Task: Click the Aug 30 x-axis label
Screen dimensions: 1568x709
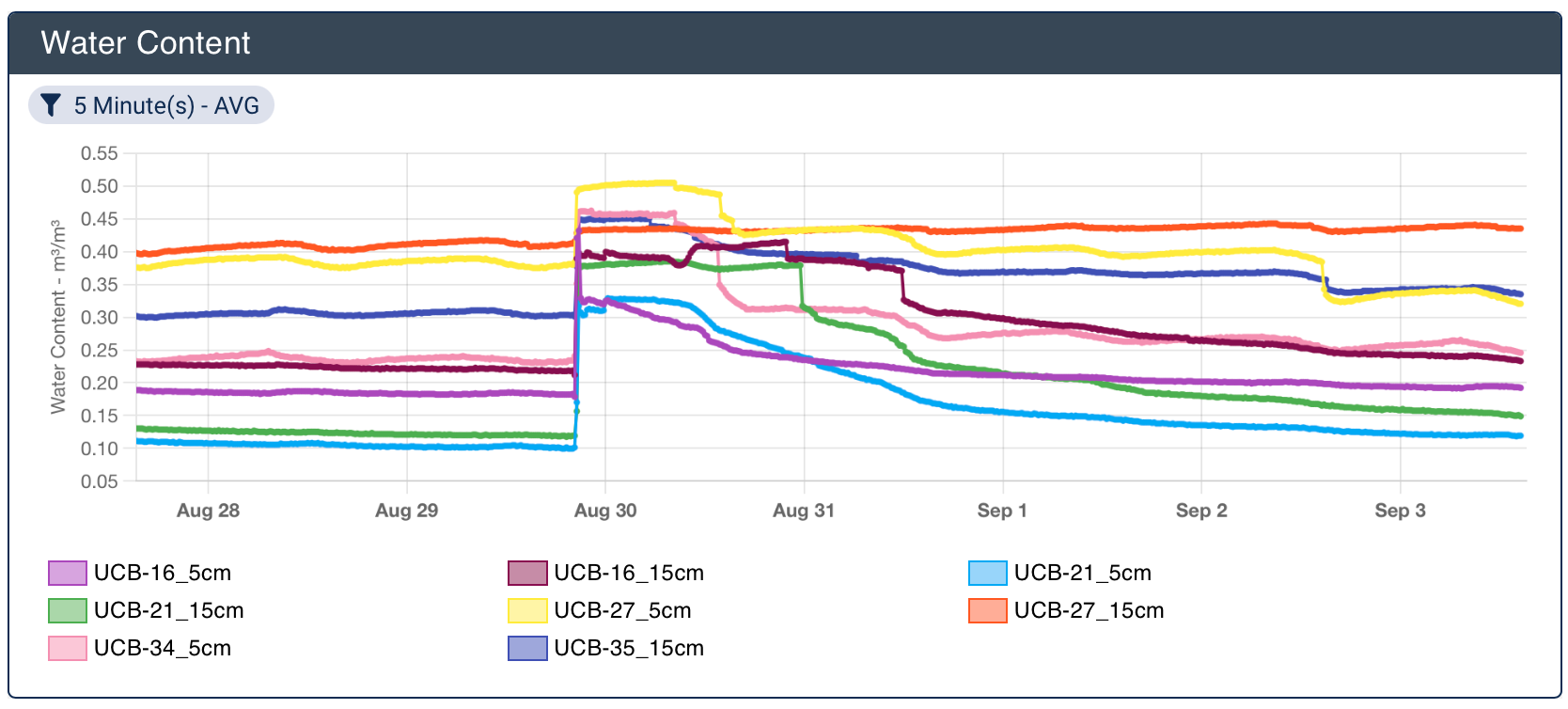Action: (x=605, y=511)
